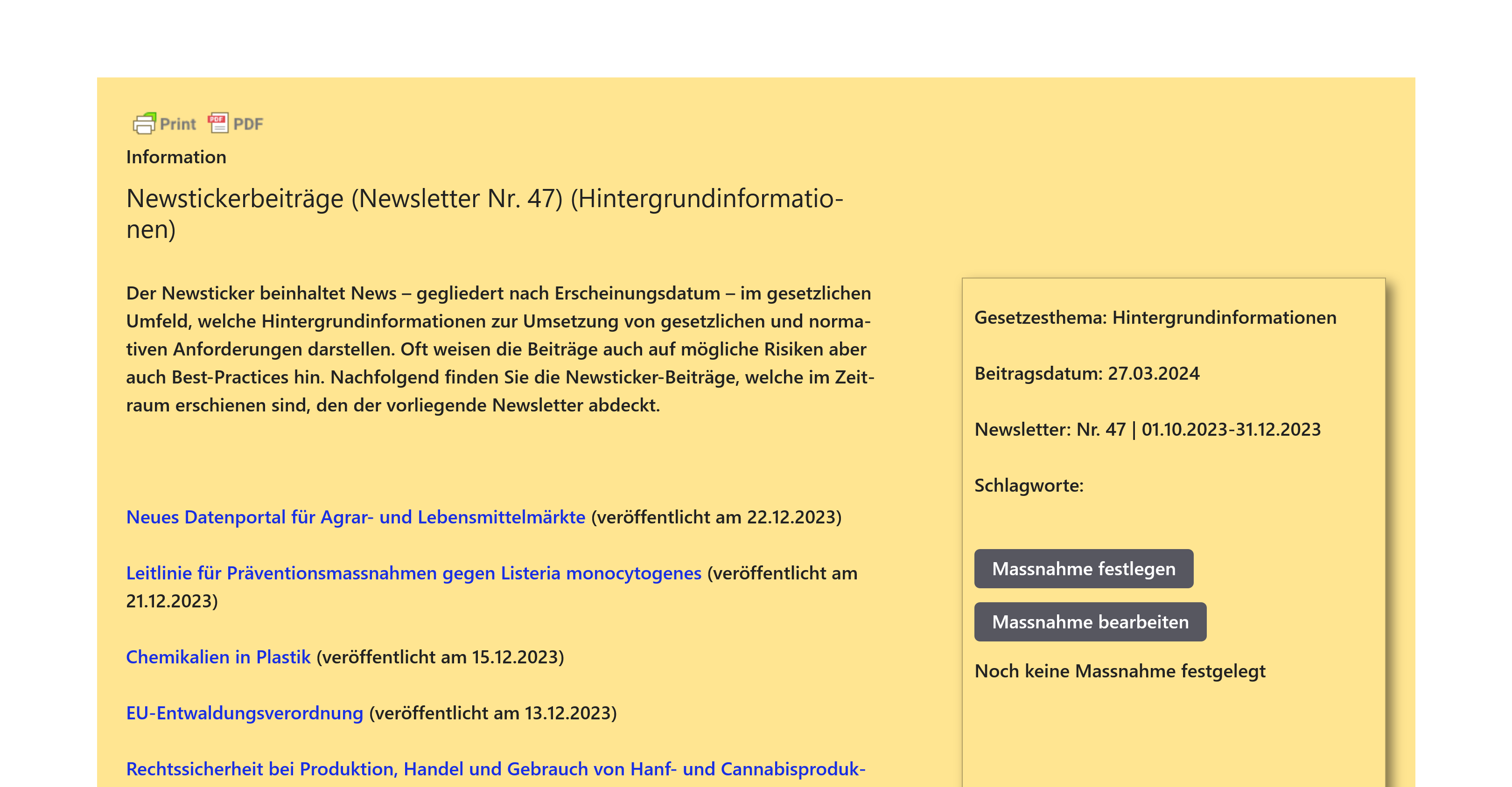
Task: Click Beitragsdatum: 27.03.2024 text
Action: [x=1087, y=373]
